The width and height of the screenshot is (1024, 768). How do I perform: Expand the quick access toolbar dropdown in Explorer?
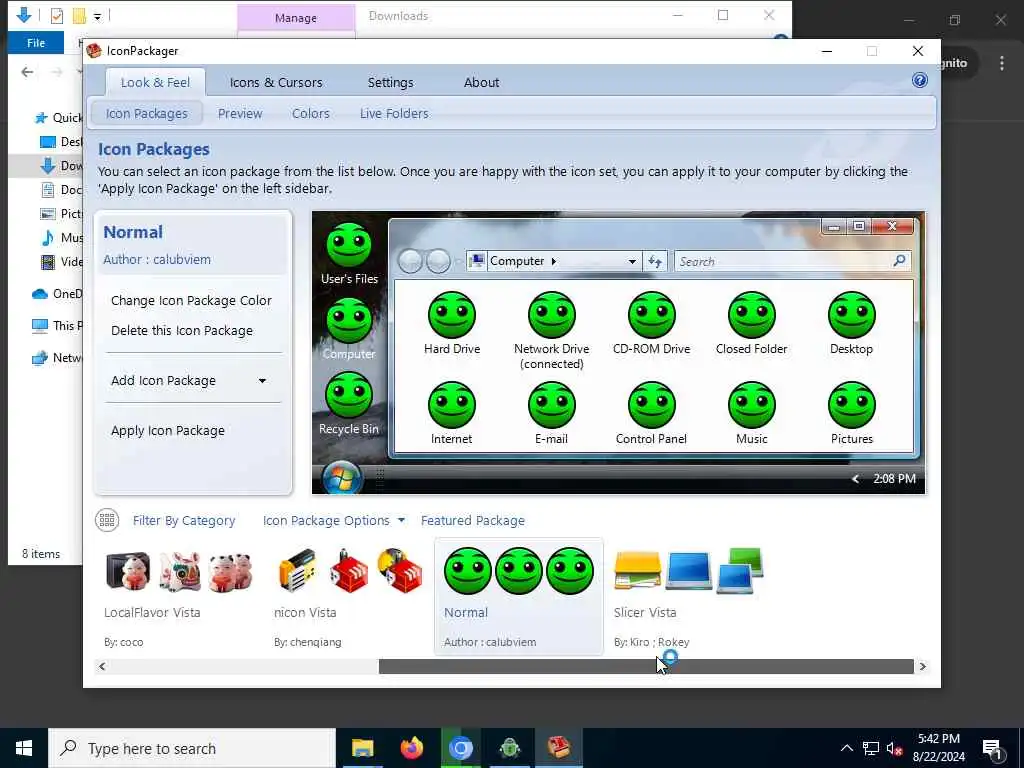97,16
